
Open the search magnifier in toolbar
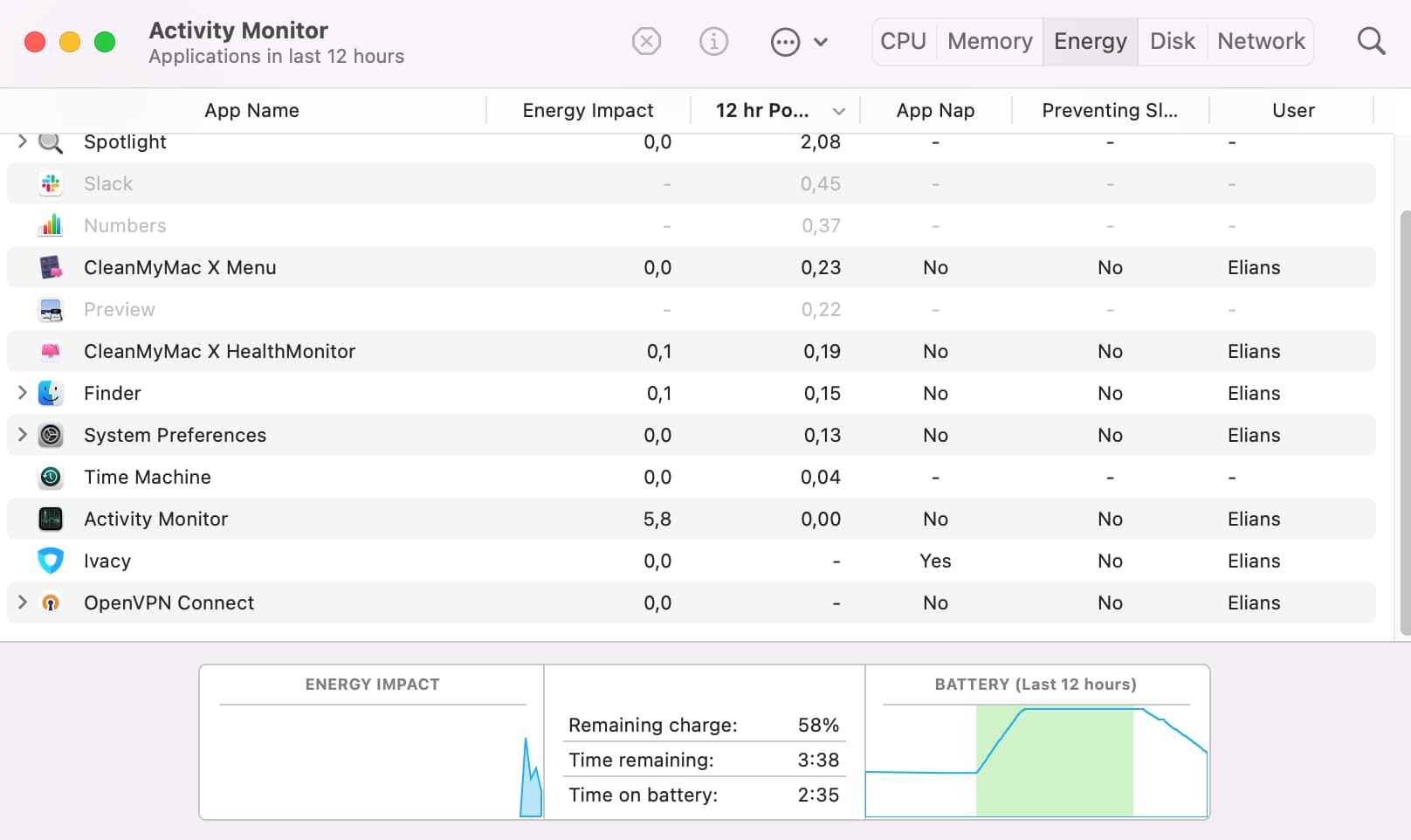pyautogui.click(x=1371, y=41)
